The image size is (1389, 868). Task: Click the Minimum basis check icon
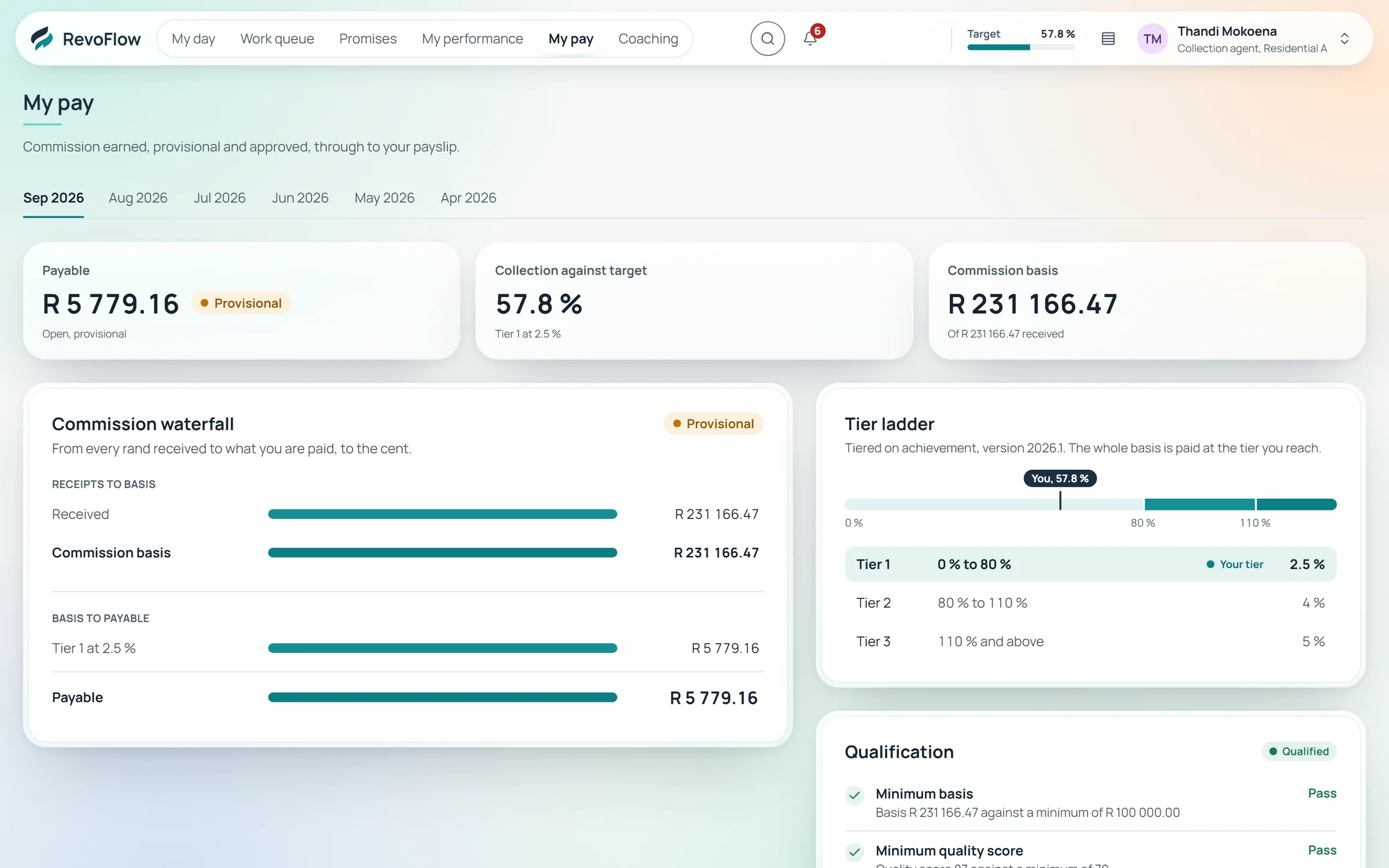point(855,795)
